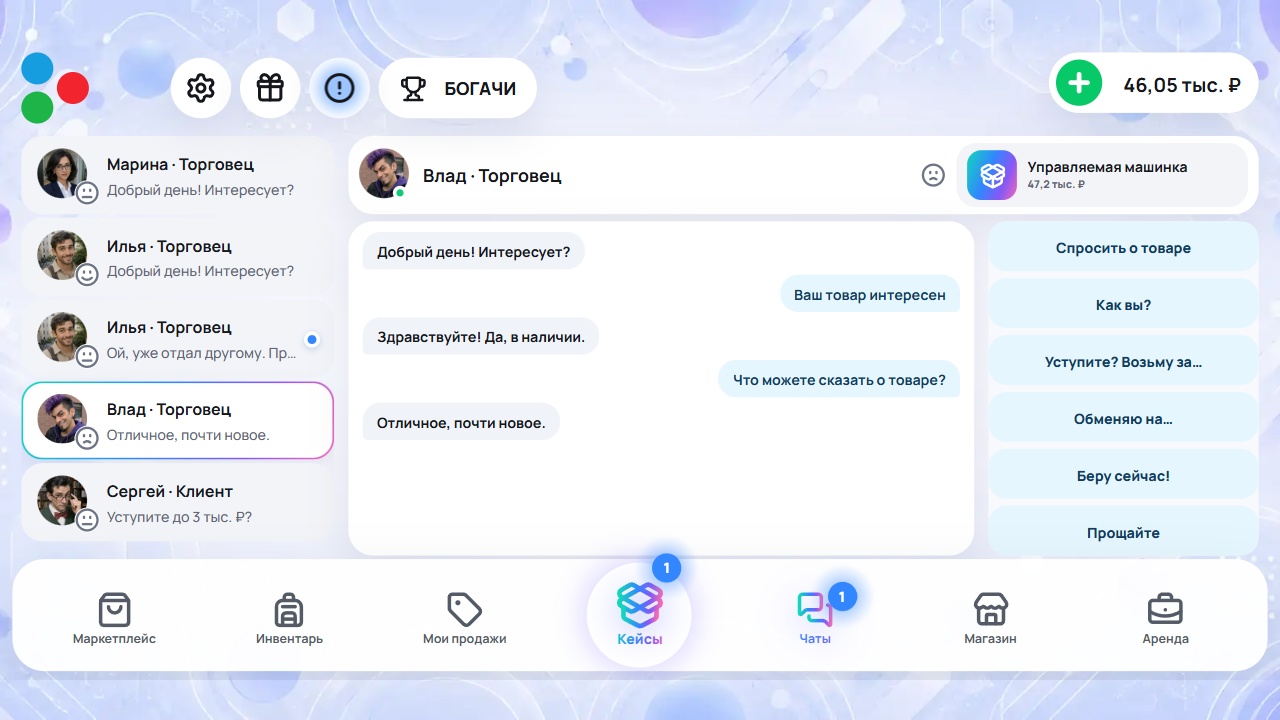The image size is (1280, 720).
Task: Open the Кейсы tab
Action: [640, 615]
